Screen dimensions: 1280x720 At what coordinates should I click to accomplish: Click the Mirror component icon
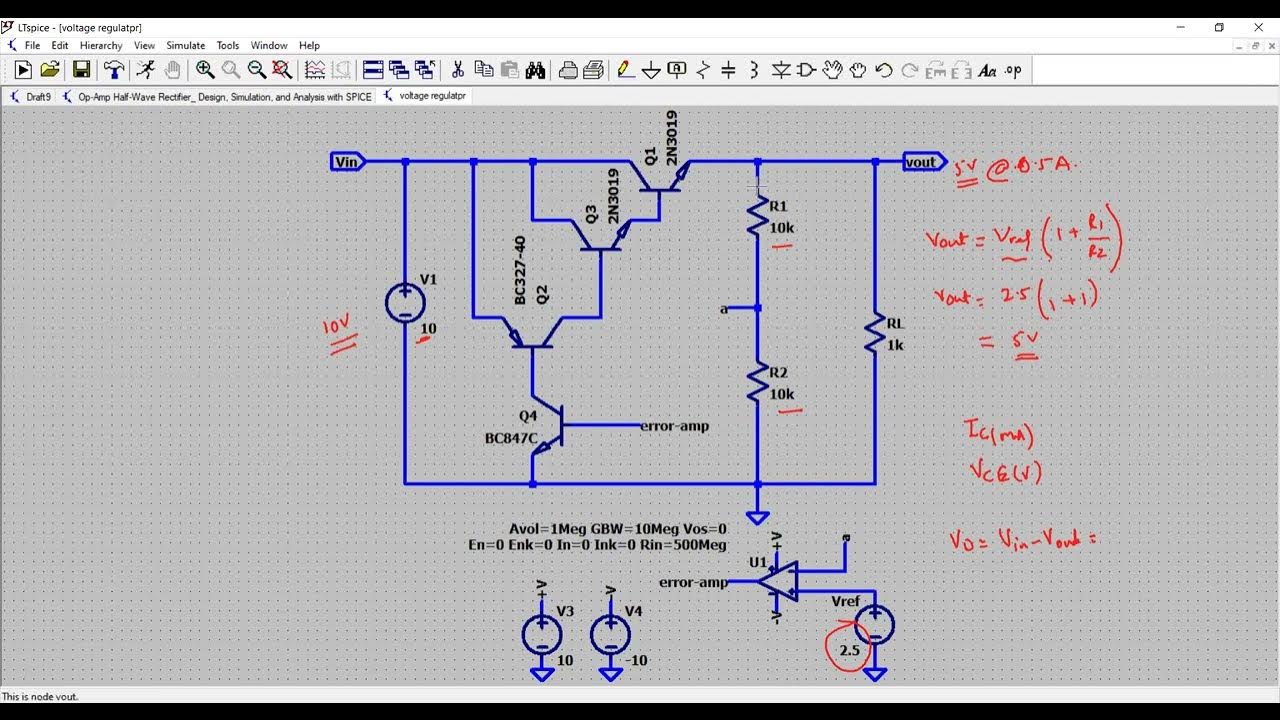click(x=962, y=70)
